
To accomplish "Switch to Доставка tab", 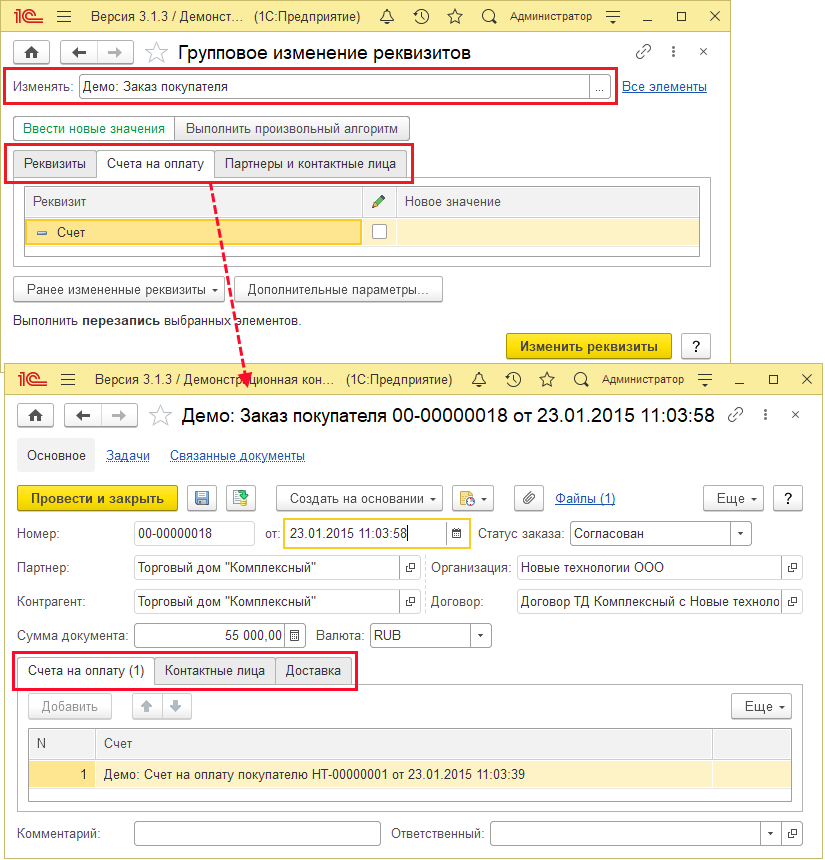I will [x=313, y=671].
